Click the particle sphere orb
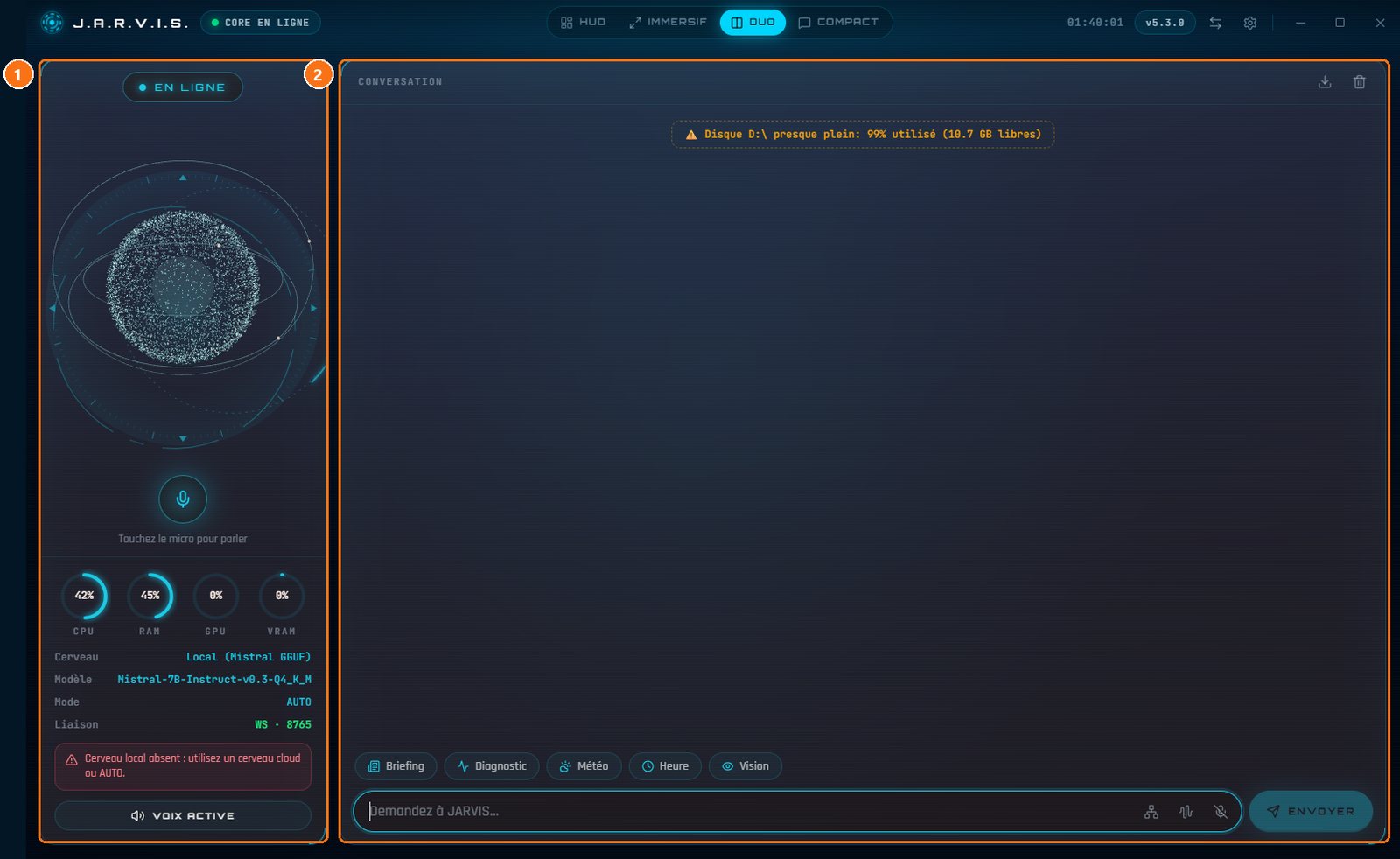The width and height of the screenshot is (1400, 859). (x=183, y=287)
